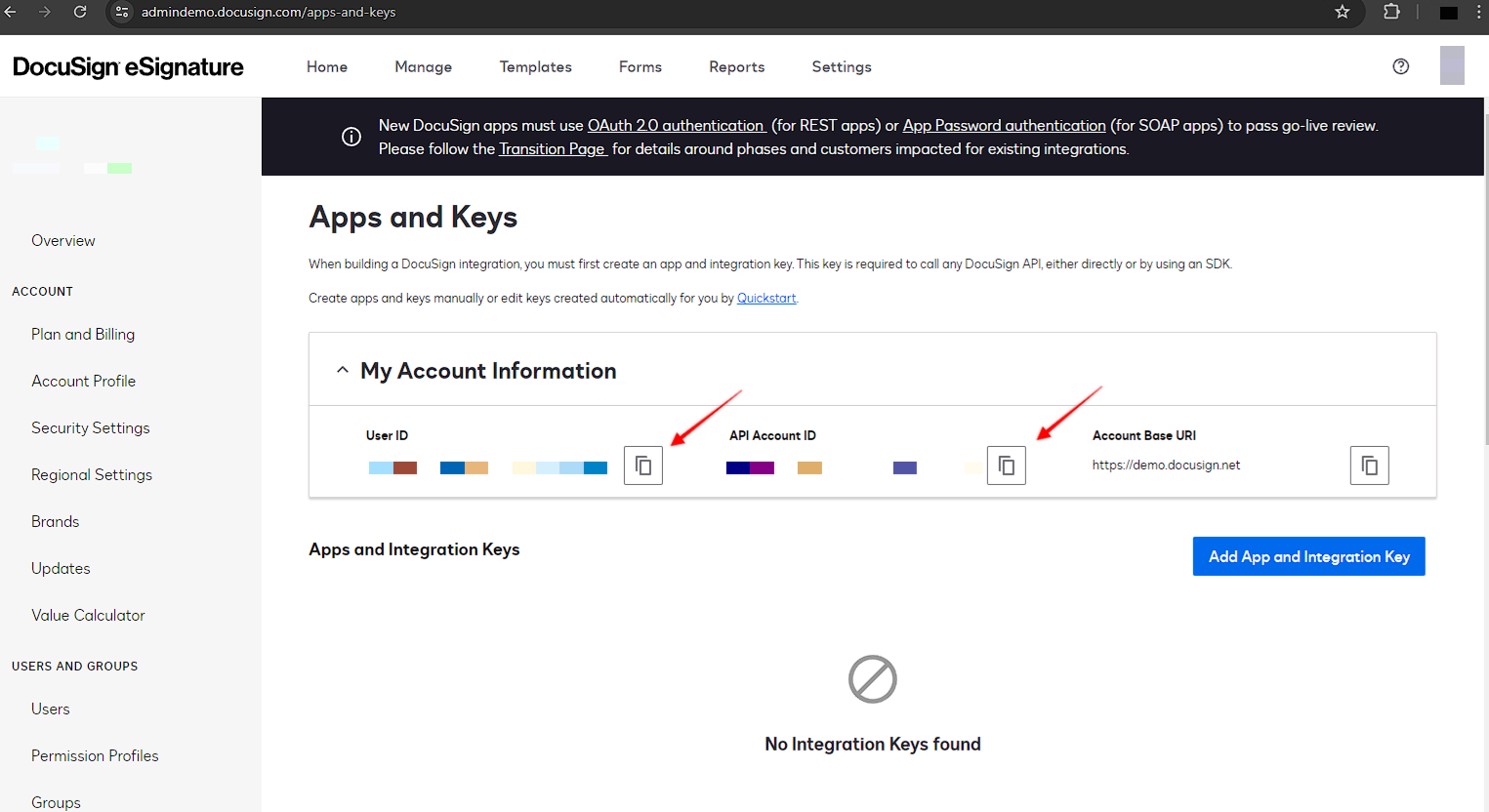This screenshot has width=1489, height=812.
Task: Click the DocuSign eSignature logo
Action: point(128,66)
